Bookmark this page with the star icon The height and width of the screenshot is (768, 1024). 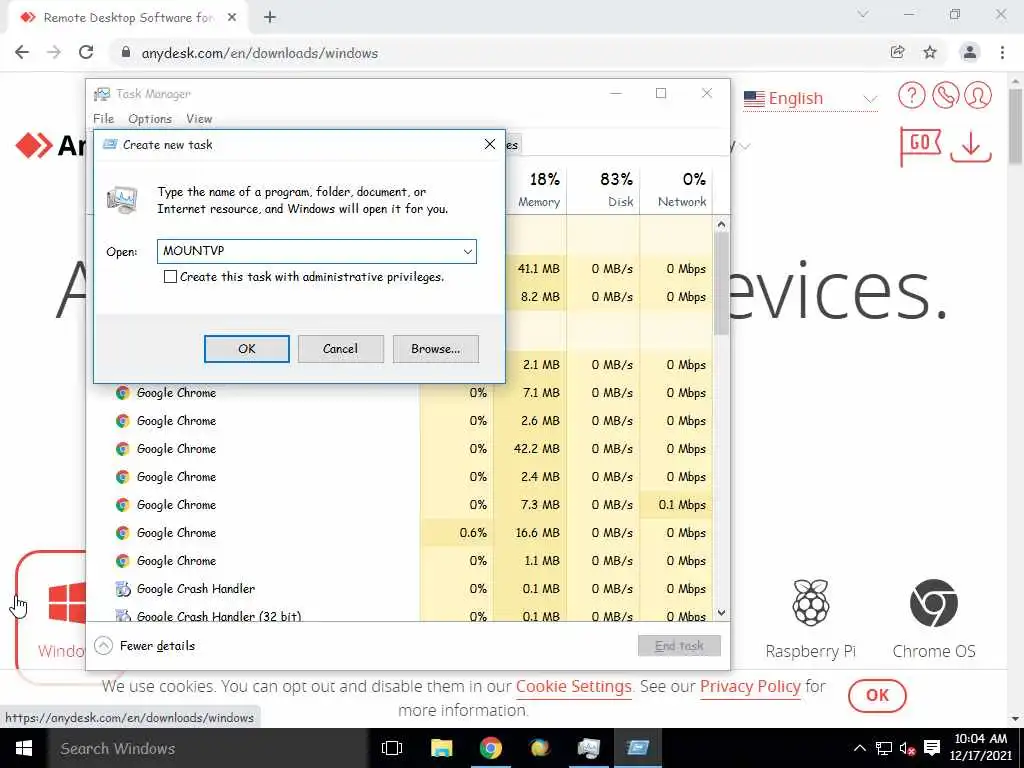[930, 53]
